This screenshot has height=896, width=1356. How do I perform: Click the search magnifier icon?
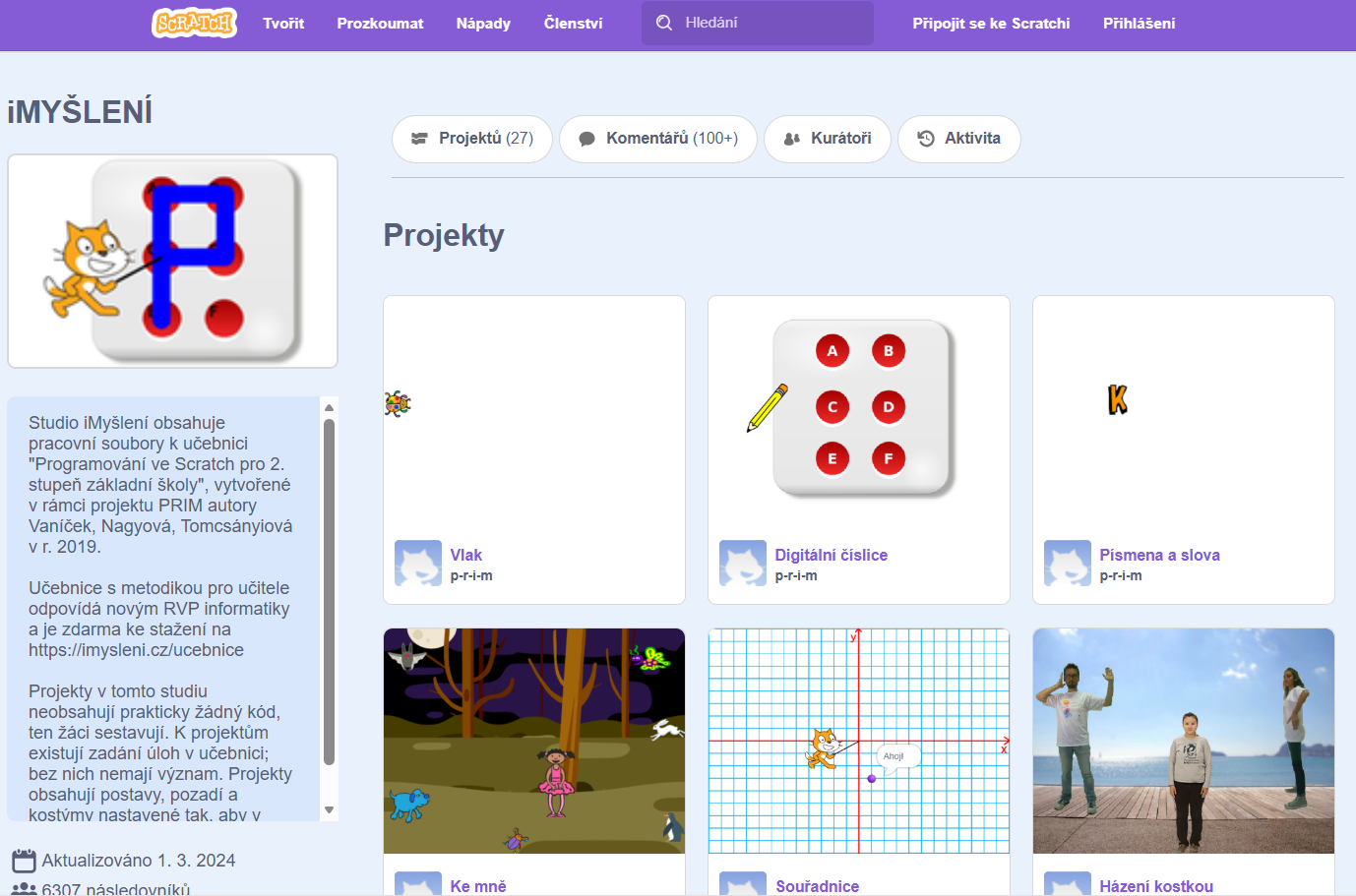click(664, 23)
